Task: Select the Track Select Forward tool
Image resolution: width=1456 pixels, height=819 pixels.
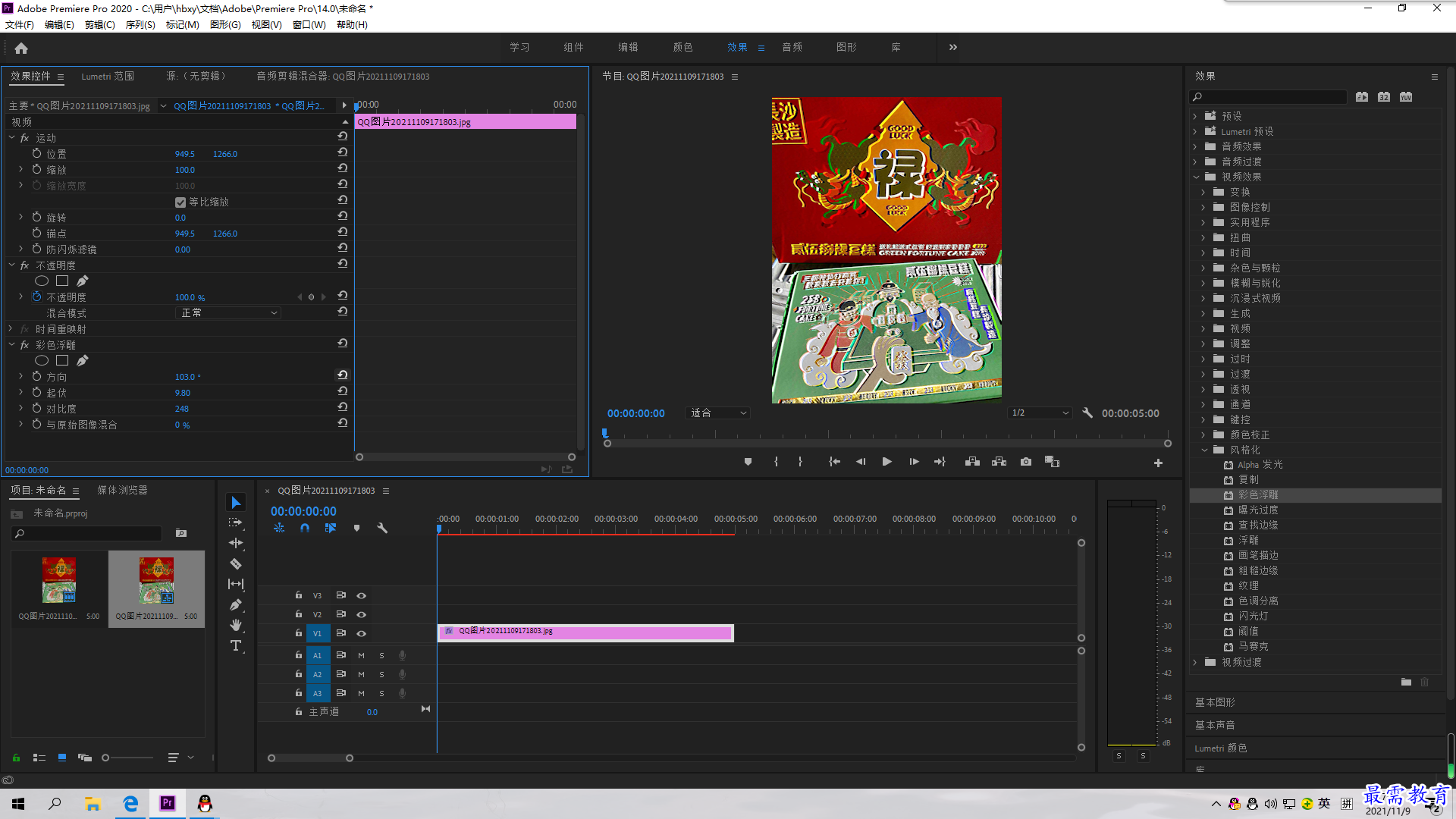Action: click(236, 522)
